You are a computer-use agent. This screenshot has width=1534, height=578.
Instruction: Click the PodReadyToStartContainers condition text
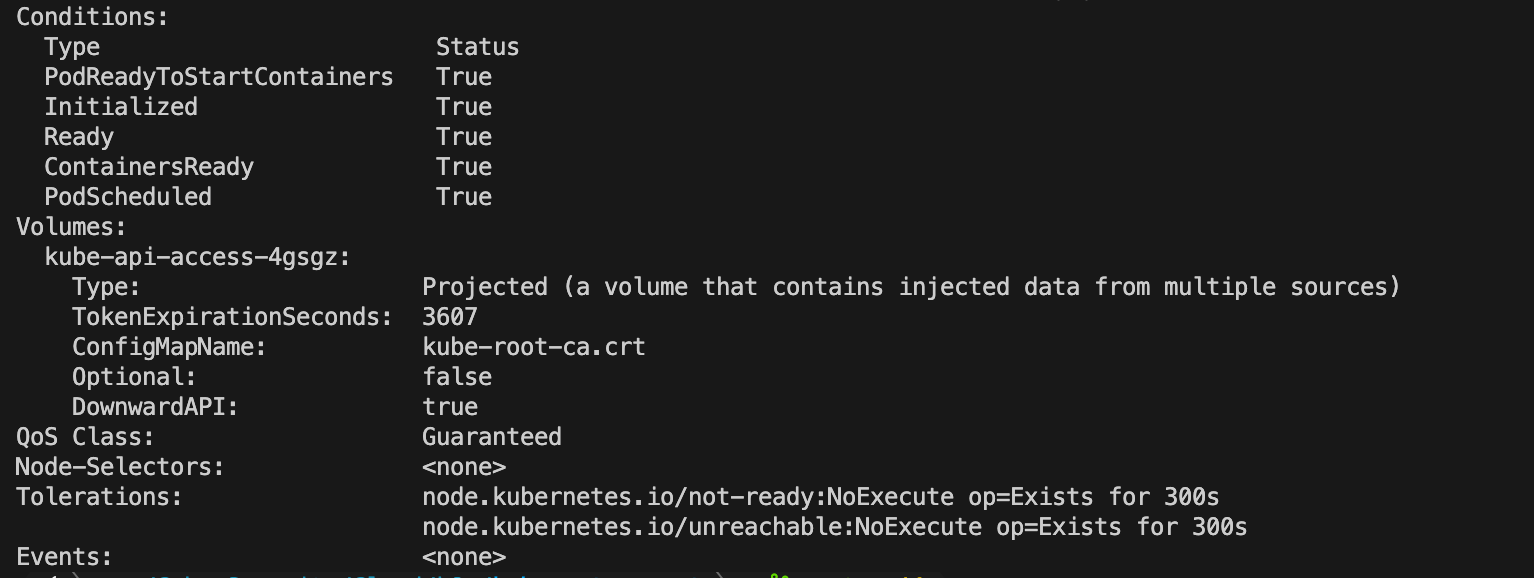point(218,77)
